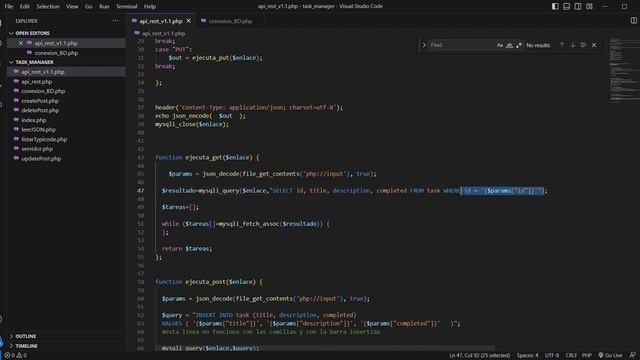
Task: Open updatePost.php in the file tree
Action: 41,158
